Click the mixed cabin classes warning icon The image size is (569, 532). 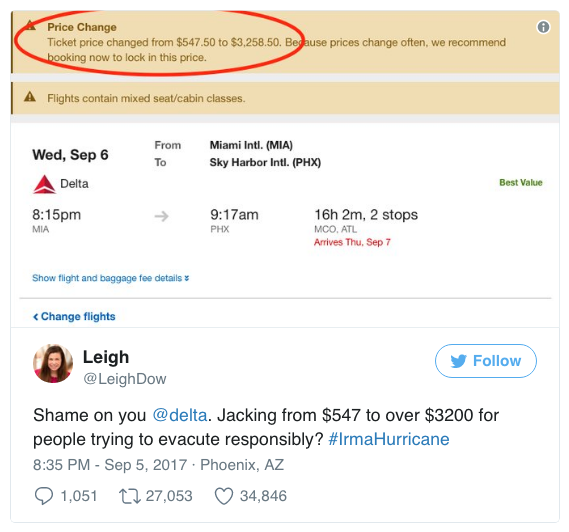click(x=30, y=97)
